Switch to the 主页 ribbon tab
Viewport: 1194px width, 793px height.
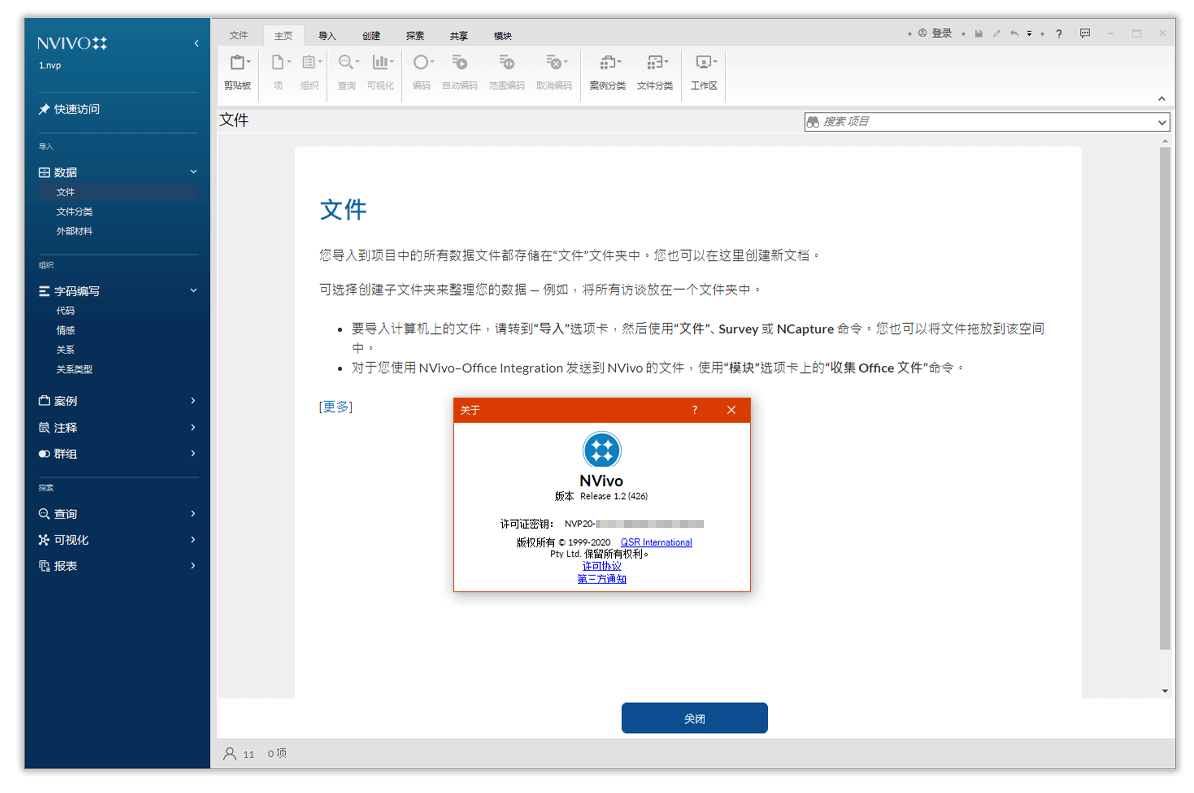click(x=283, y=35)
